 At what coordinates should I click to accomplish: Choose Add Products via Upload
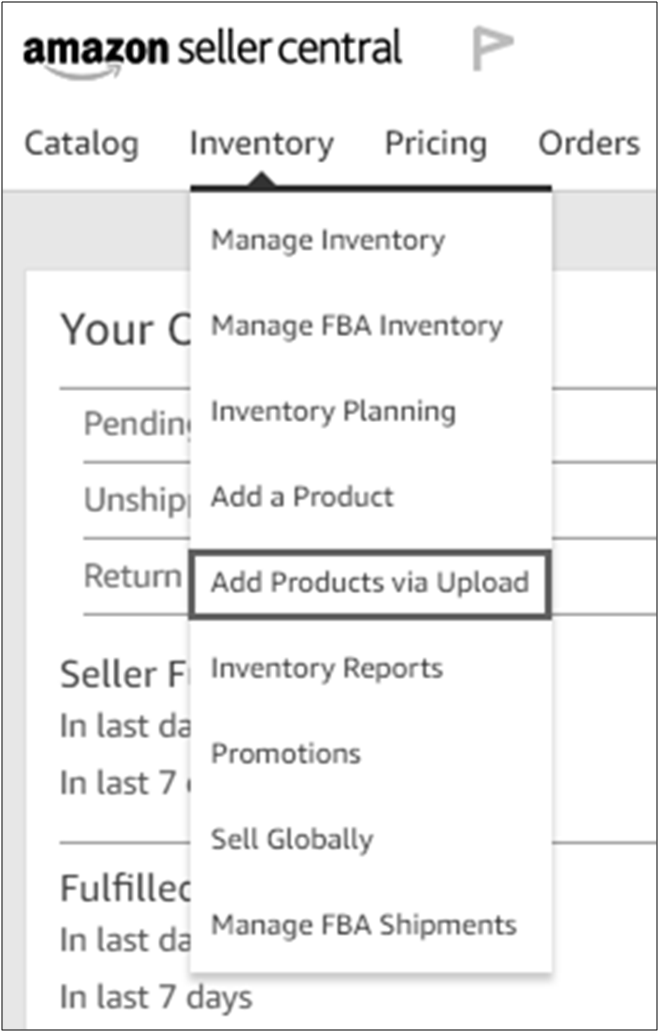(x=369, y=582)
